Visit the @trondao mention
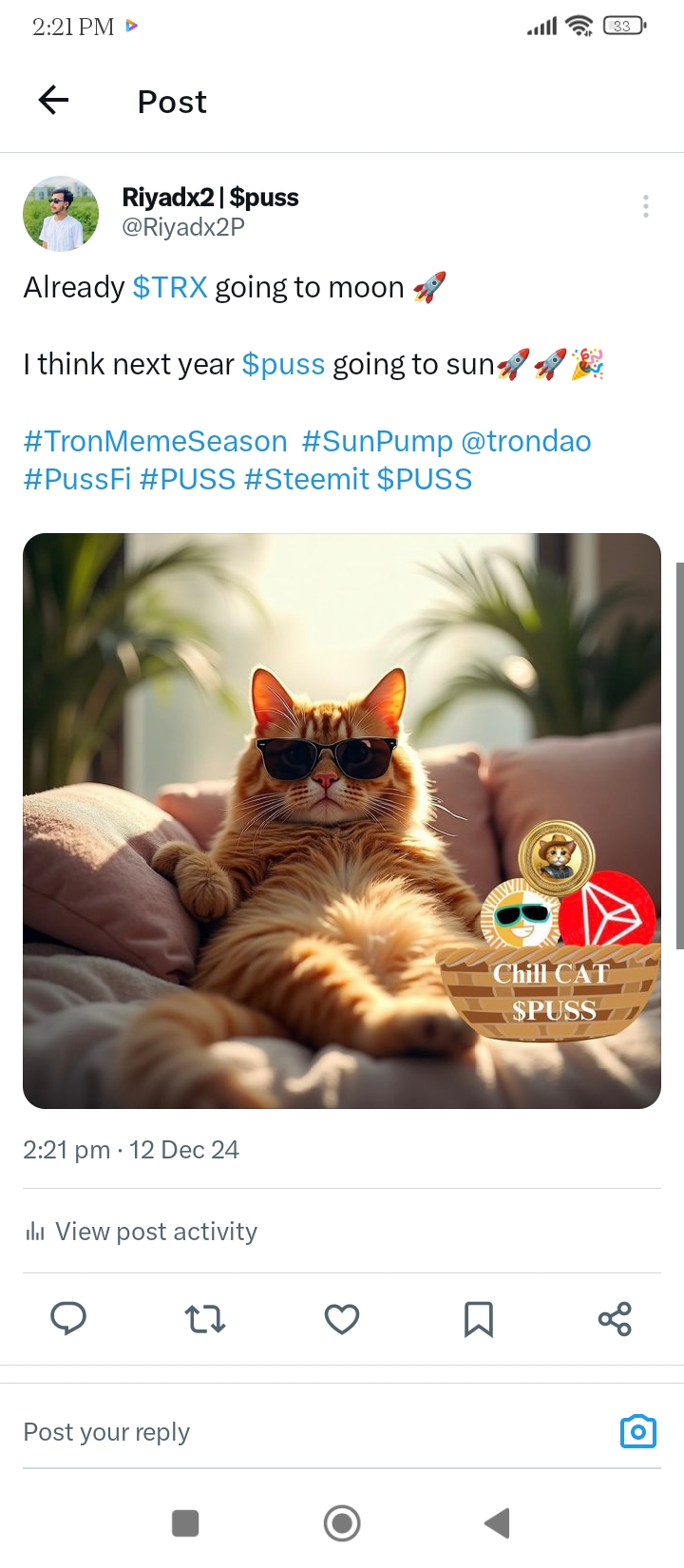 pyautogui.click(x=526, y=441)
